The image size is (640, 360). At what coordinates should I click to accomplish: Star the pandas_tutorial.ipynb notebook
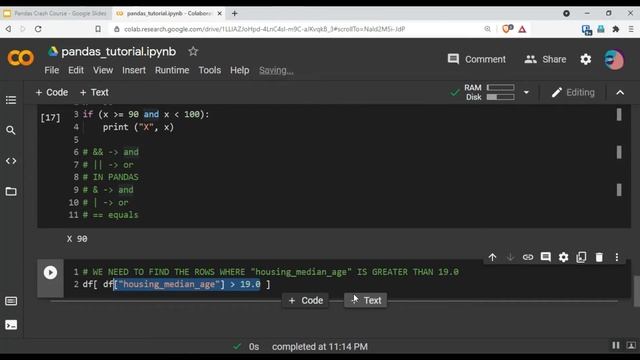[193, 51]
